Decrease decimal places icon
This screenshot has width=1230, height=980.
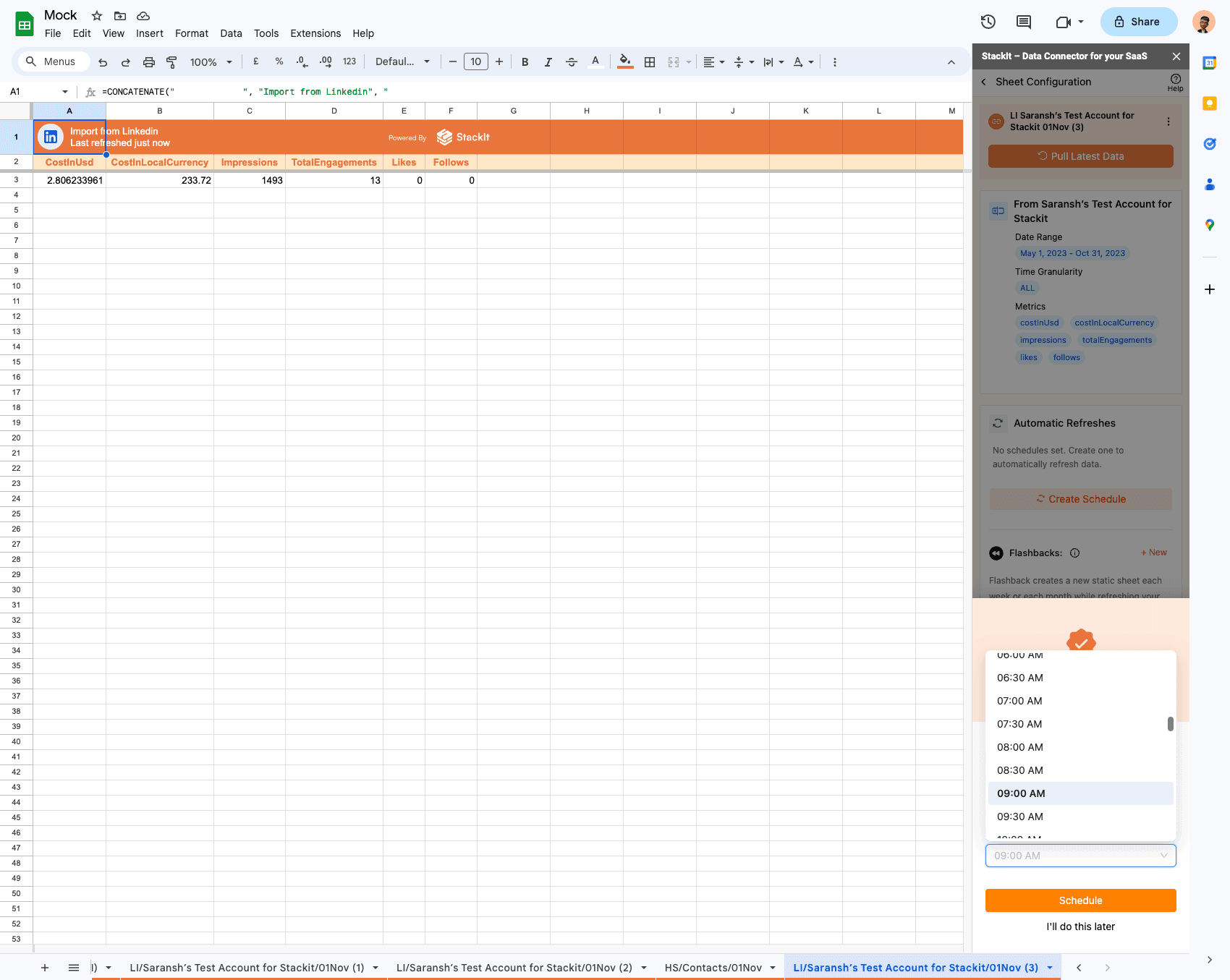(302, 62)
